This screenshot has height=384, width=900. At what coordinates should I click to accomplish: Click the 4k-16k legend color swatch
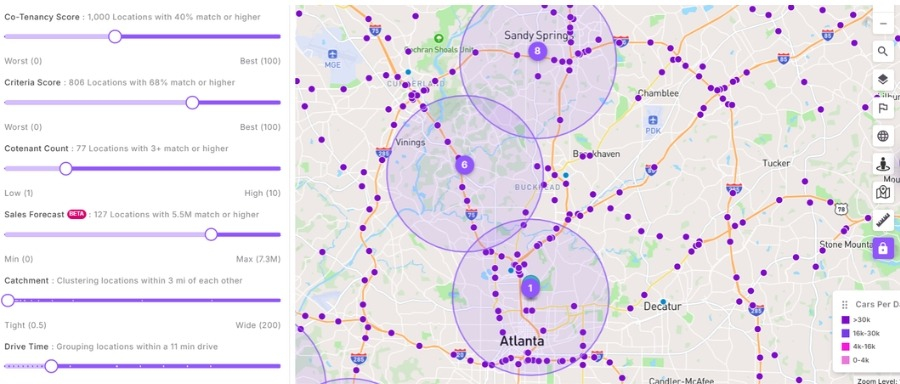[845, 347]
